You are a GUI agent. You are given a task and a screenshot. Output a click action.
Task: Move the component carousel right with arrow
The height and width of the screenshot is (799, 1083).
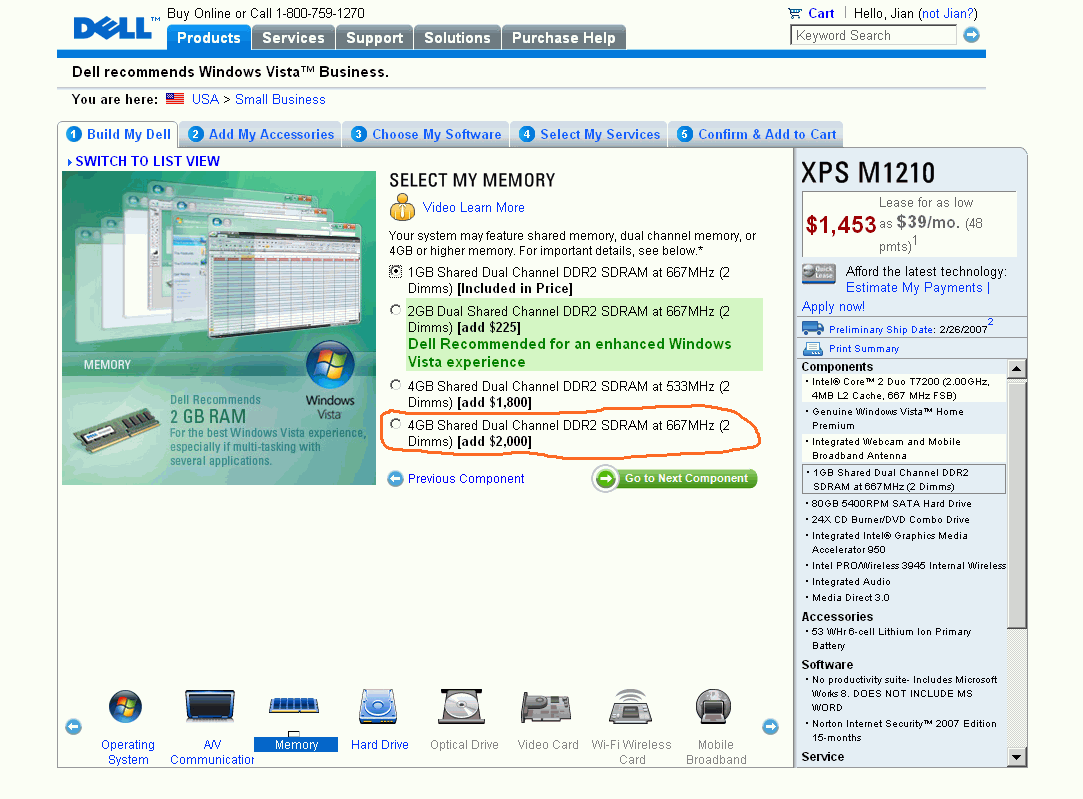point(770,726)
